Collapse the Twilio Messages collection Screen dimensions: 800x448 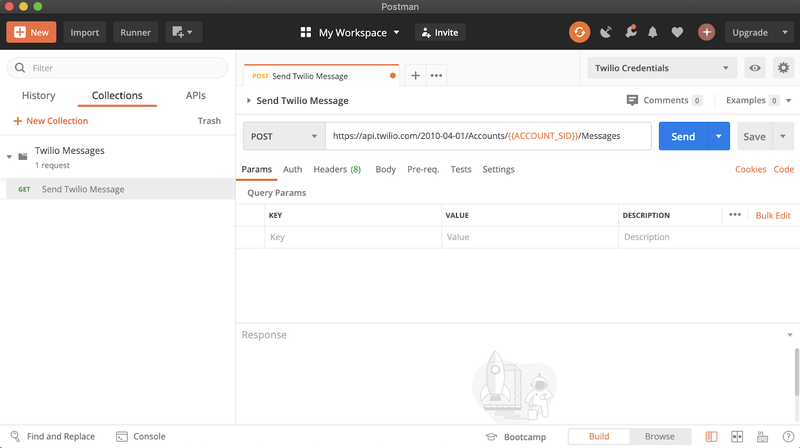point(9,156)
